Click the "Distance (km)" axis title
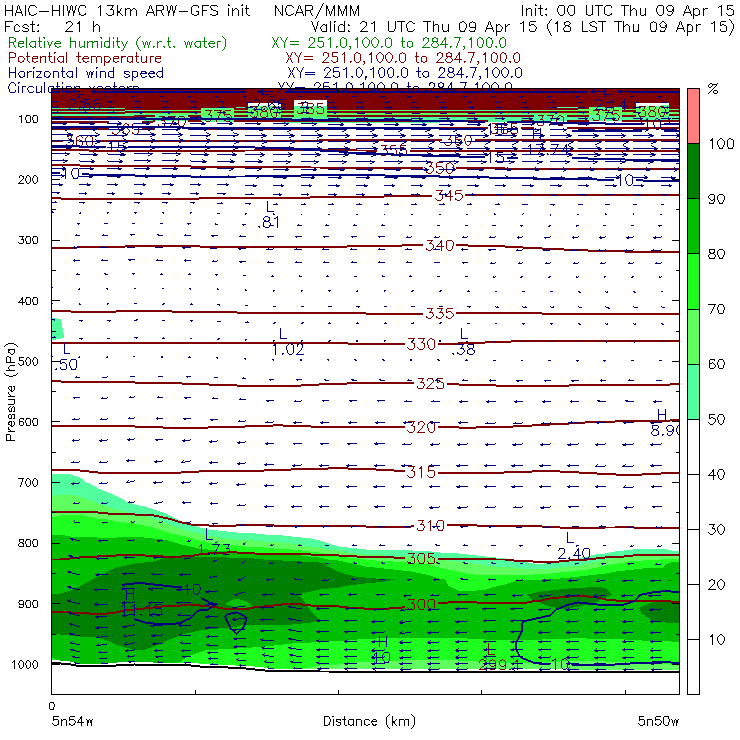 pos(369,721)
